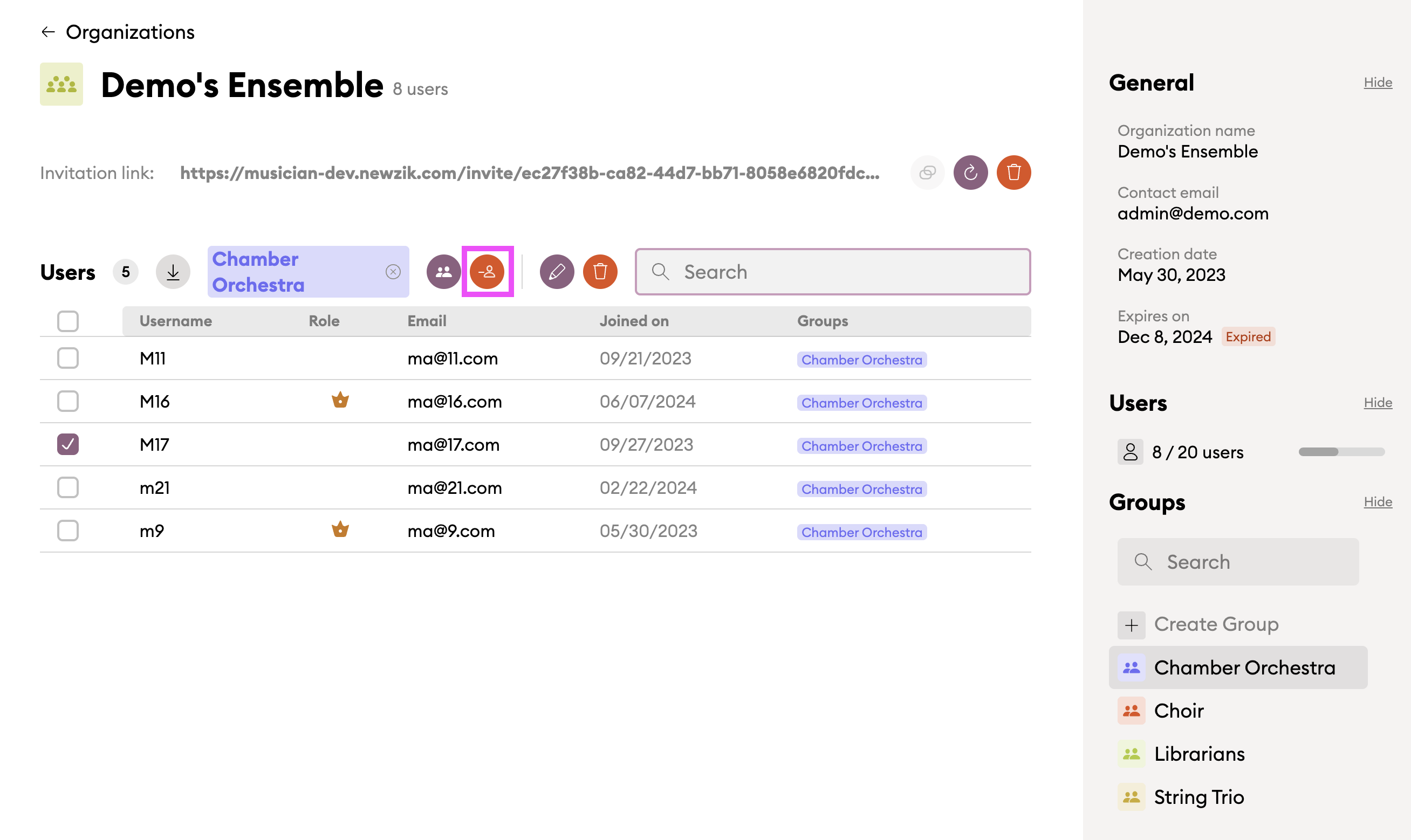The image size is (1411, 840).
Task: Click the add to group icon
Action: 443,272
